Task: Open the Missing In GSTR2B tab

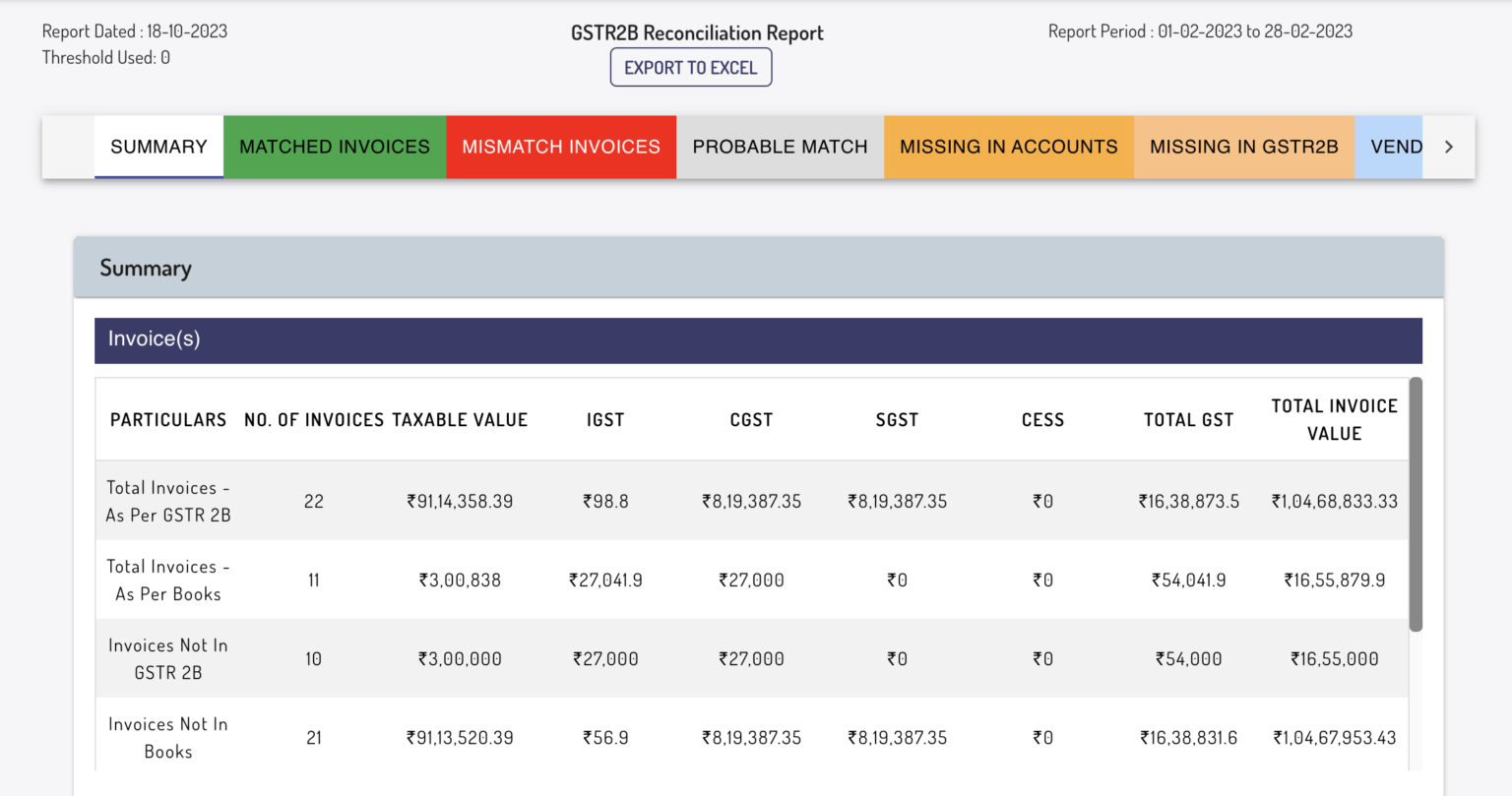Action: point(1243,146)
